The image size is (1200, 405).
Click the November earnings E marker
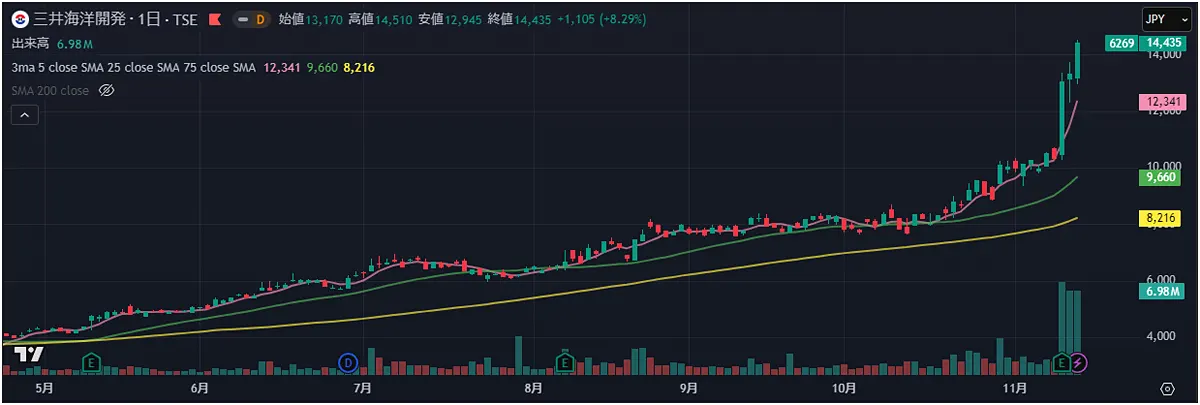pyautogui.click(x=1062, y=361)
